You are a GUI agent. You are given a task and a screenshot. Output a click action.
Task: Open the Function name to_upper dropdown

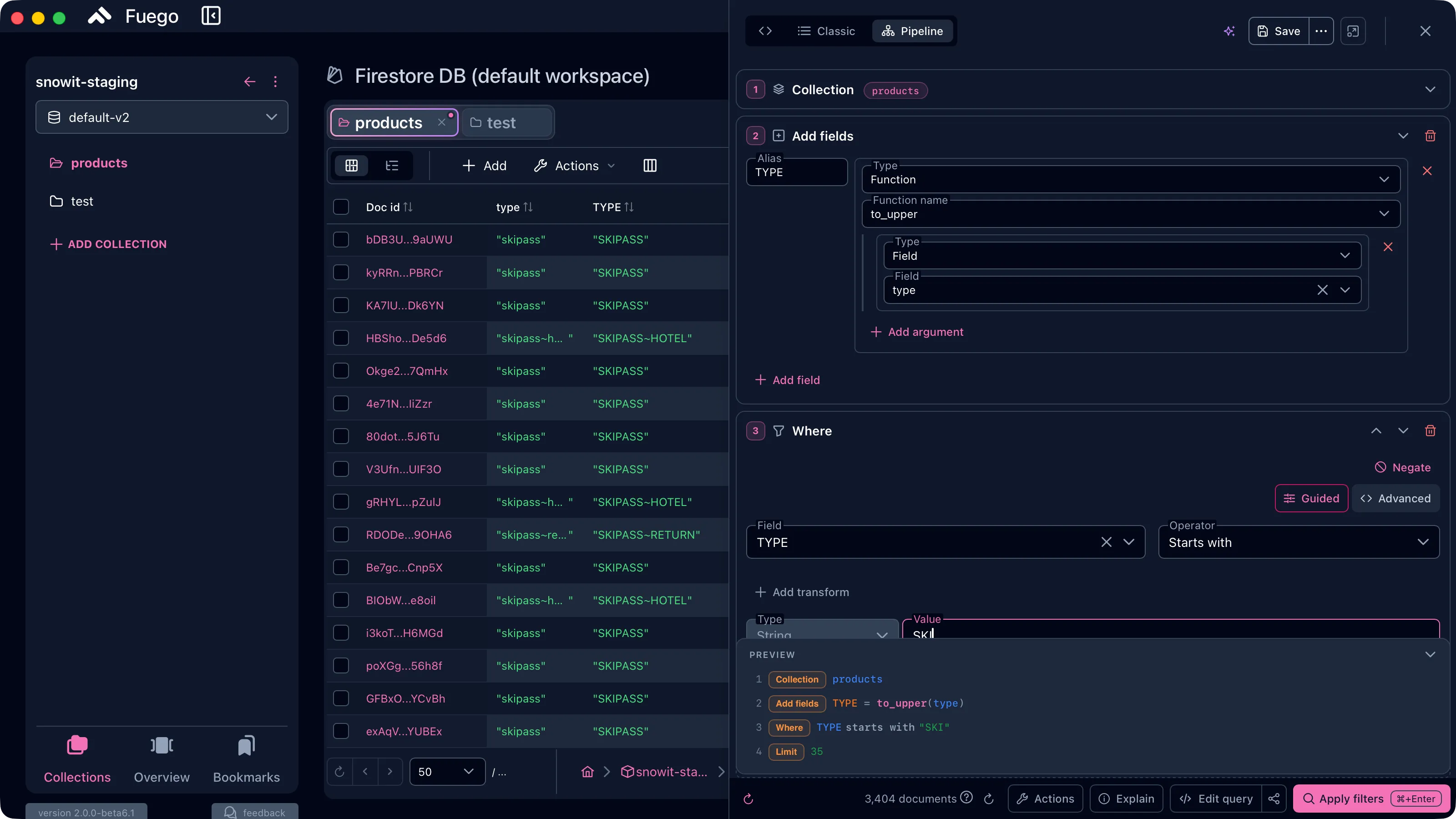tap(1130, 214)
